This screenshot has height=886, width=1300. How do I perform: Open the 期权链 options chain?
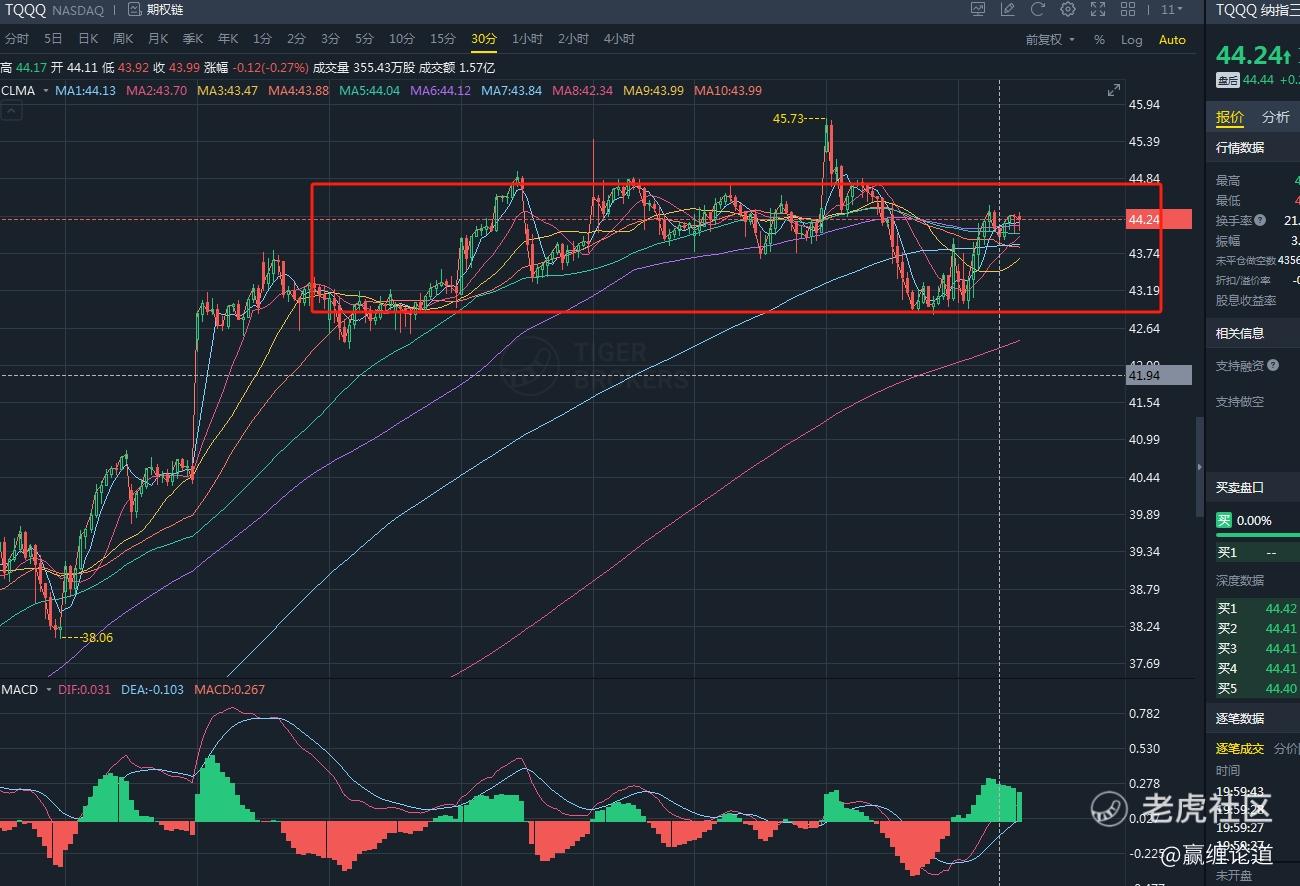click(155, 10)
